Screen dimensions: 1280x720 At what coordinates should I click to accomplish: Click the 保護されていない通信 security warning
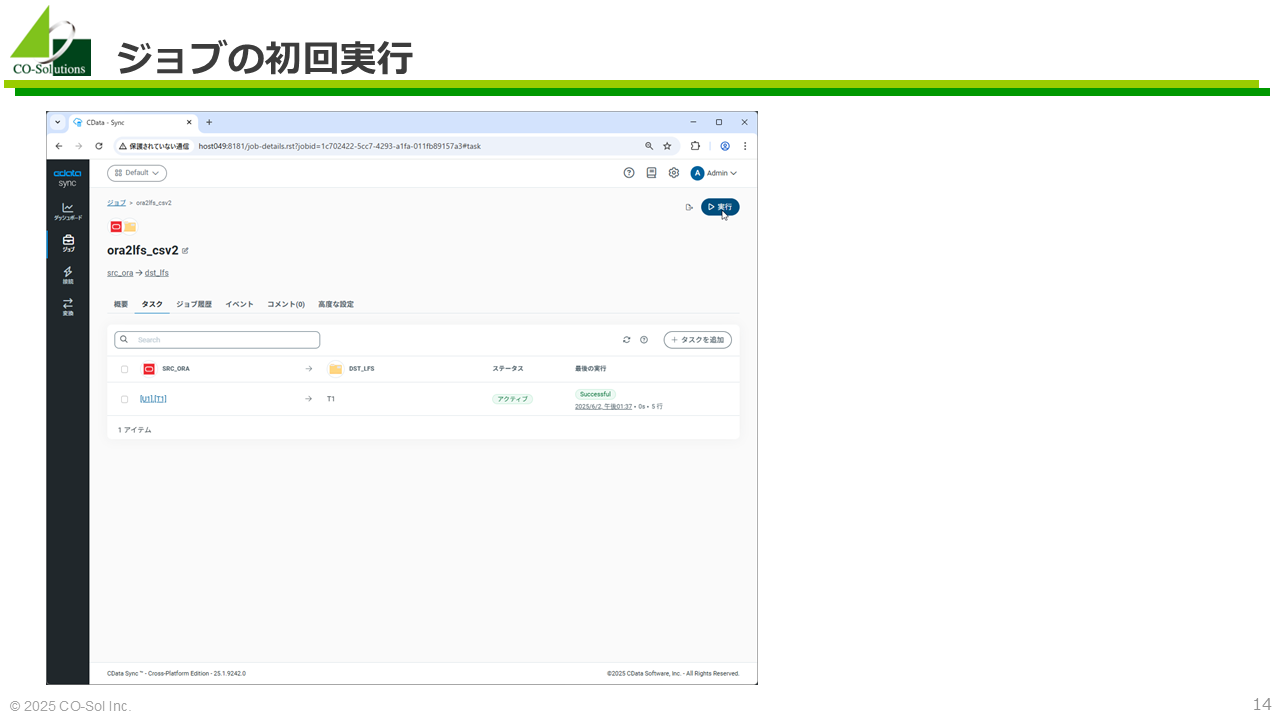(x=153, y=146)
